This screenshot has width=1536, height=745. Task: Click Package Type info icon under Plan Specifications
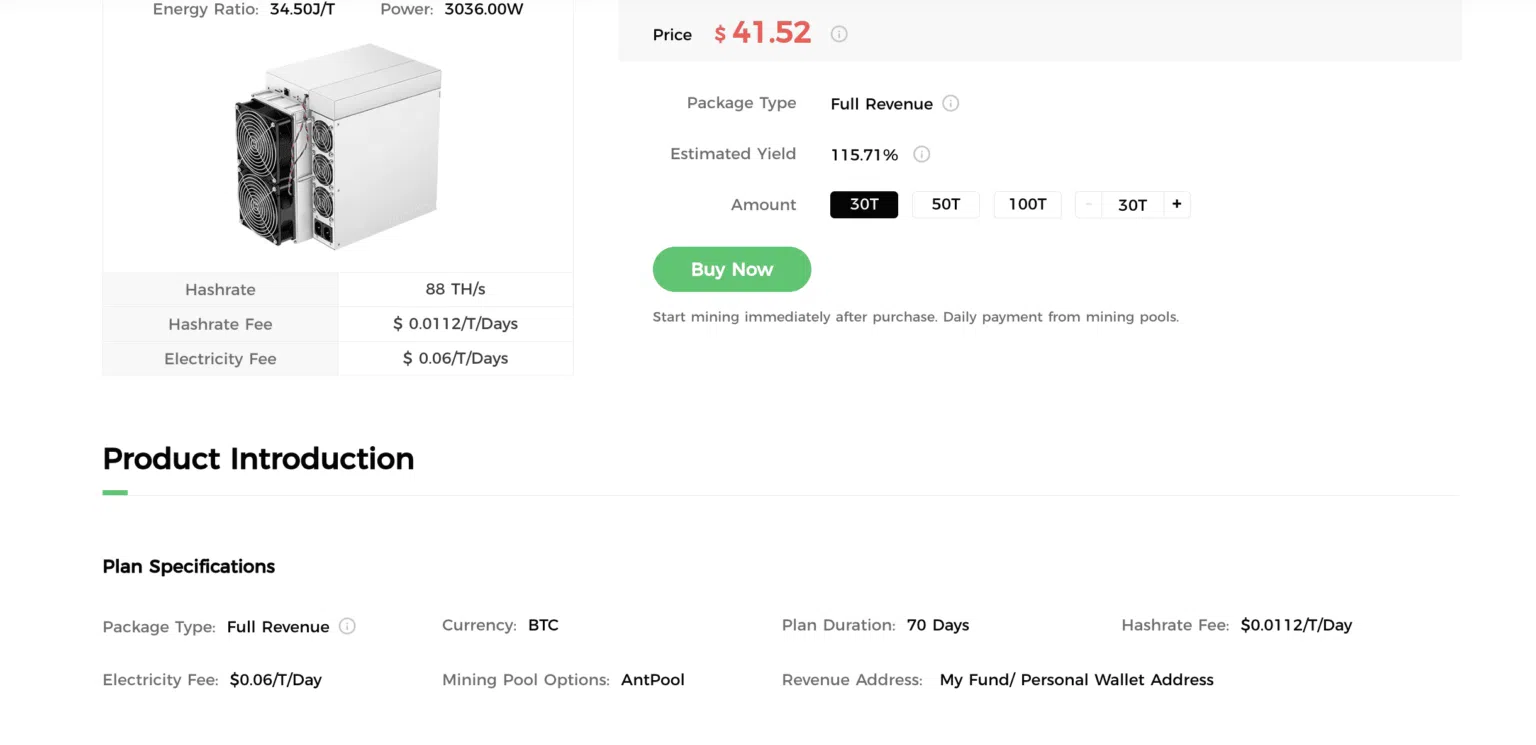(347, 626)
